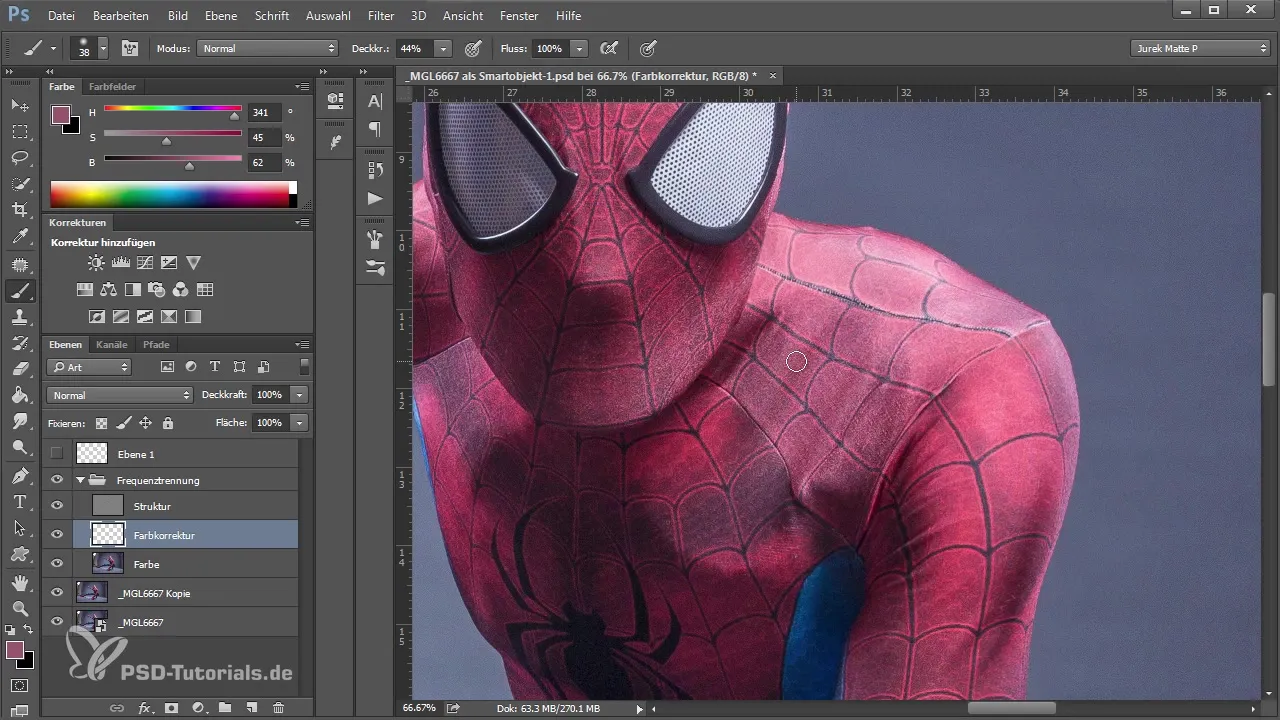
Task: Add layer mask icon at panel bottom
Action: 171,708
